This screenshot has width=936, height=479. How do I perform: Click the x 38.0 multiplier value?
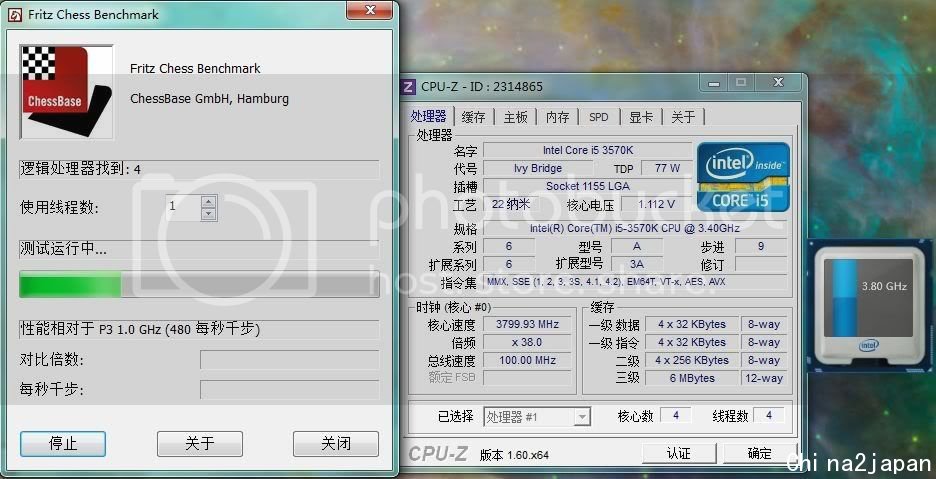(x=527, y=342)
